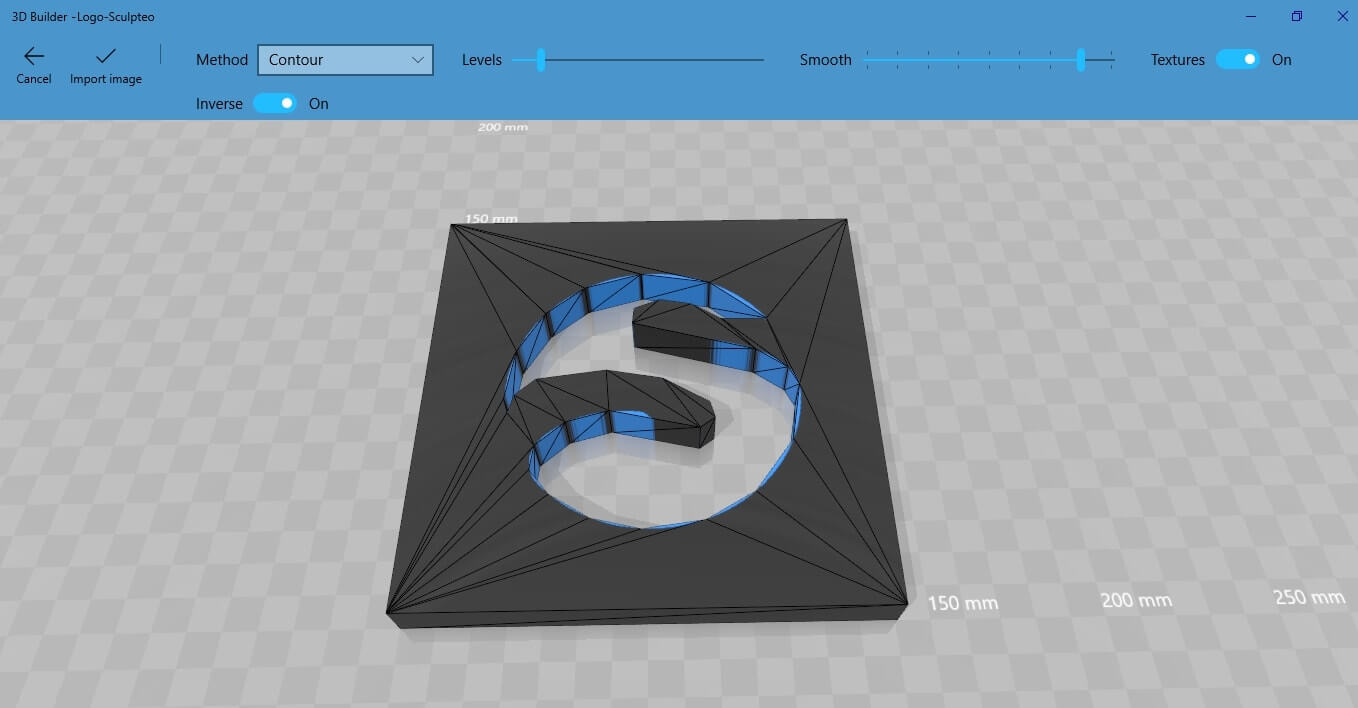Screen dimensions: 1358x708
Task: Click the '200 mm' label at top of grid
Action: pos(503,127)
